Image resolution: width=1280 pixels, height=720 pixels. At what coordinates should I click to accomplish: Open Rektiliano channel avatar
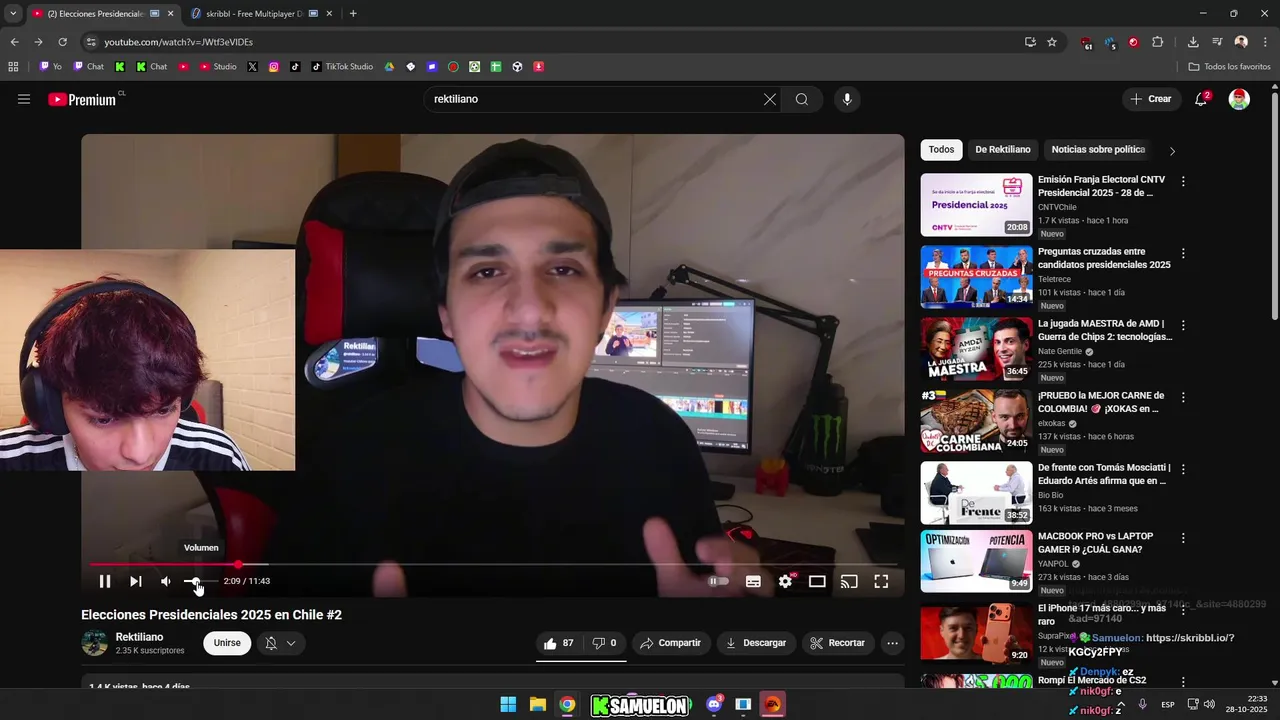pyautogui.click(x=94, y=643)
